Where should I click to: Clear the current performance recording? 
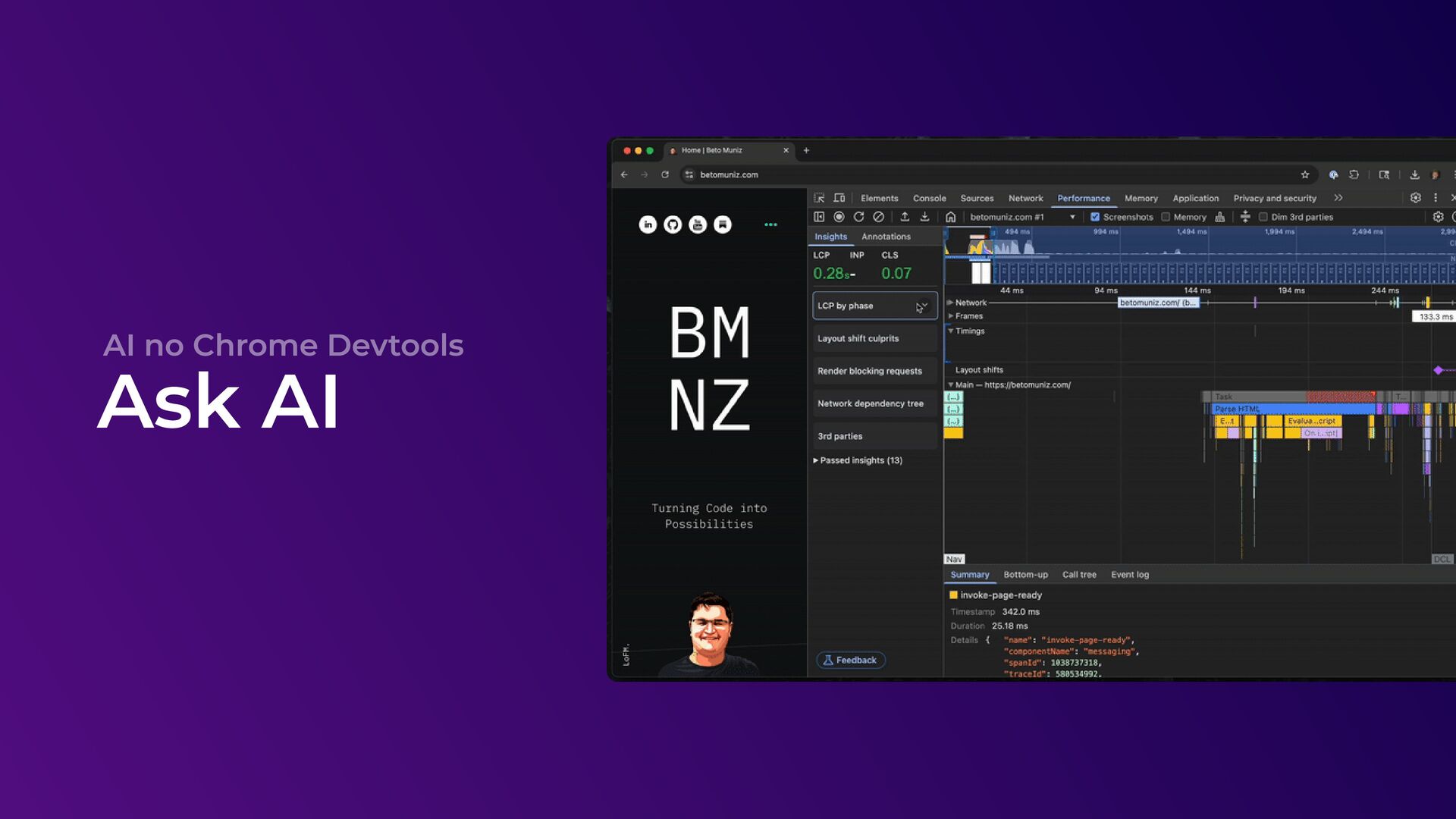878,217
